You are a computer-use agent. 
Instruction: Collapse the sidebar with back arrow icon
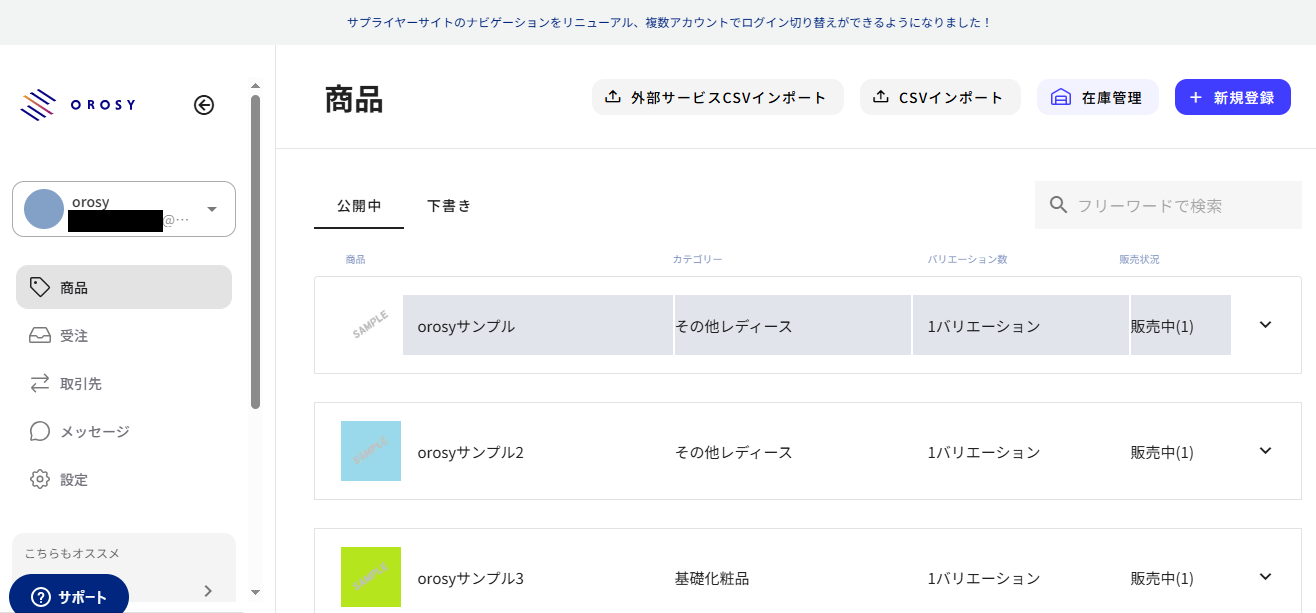(x=204, y=105)
